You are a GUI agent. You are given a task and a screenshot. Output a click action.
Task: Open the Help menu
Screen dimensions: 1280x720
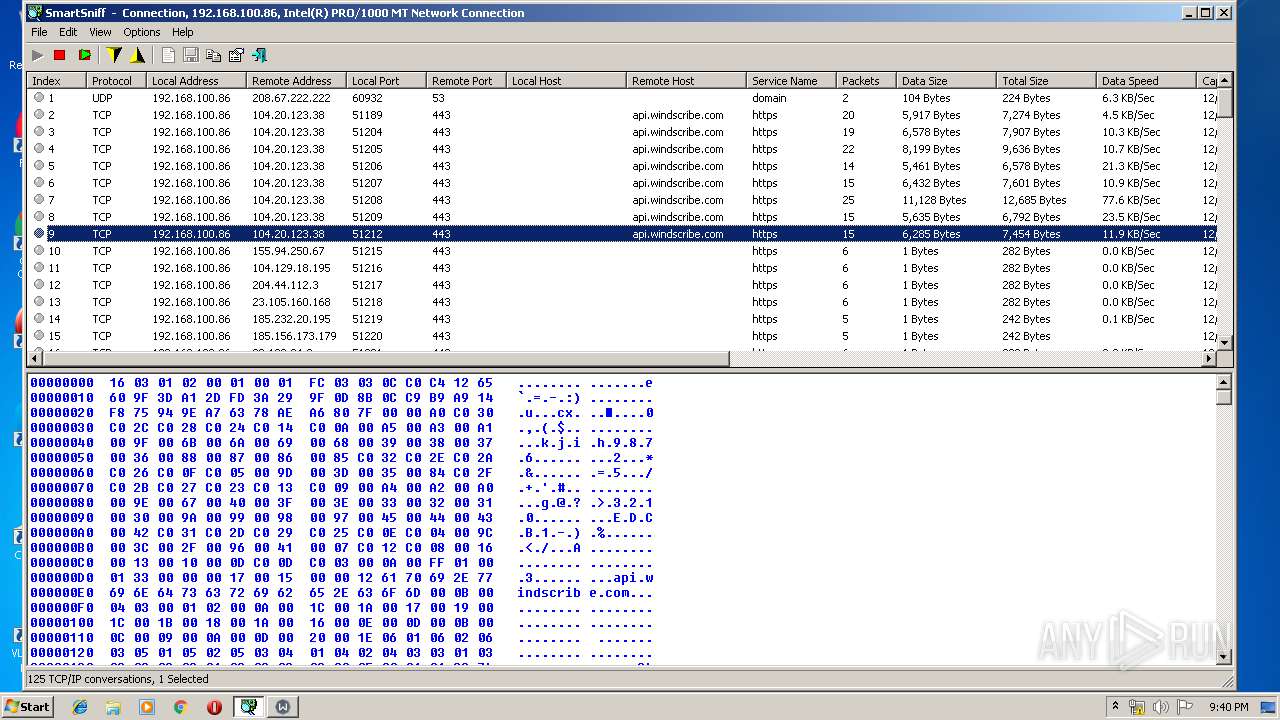click(x=182, y=32)
